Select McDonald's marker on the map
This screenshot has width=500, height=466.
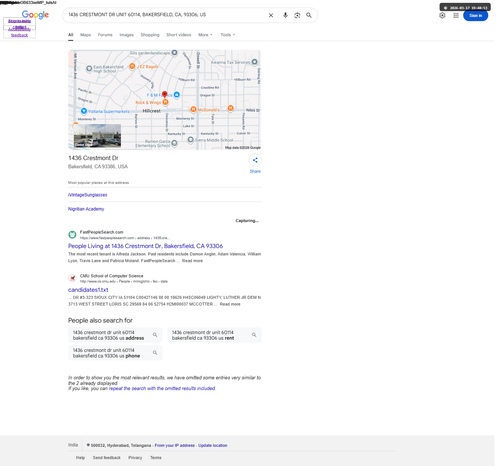click(x=193, y=109)
